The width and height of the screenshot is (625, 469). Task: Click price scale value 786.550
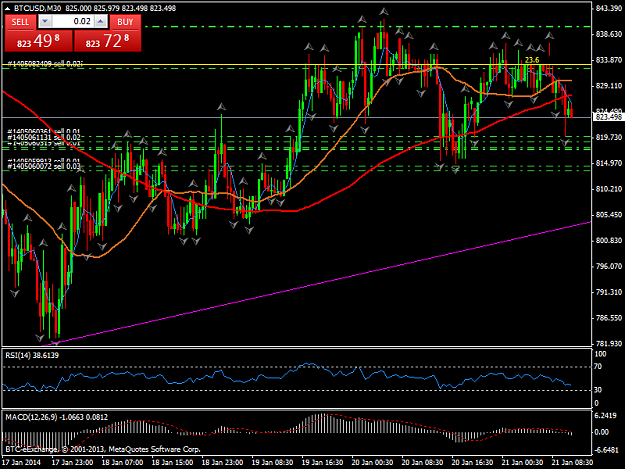(x=608, y=318)
